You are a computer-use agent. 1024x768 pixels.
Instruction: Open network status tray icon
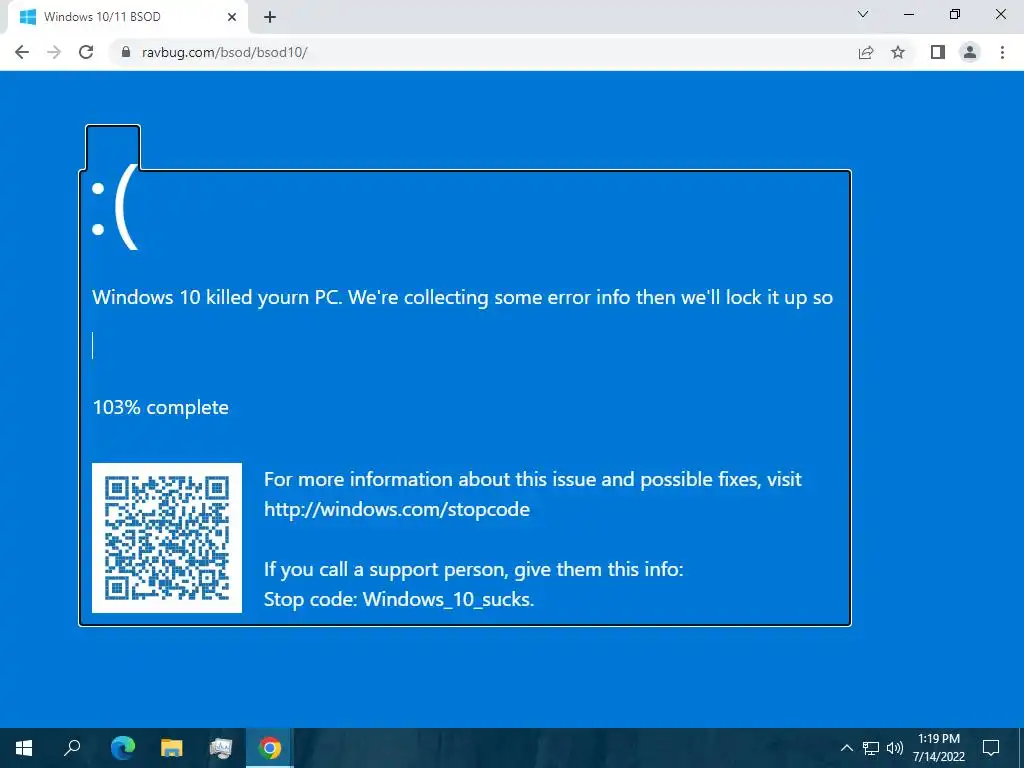pos(871,748)
